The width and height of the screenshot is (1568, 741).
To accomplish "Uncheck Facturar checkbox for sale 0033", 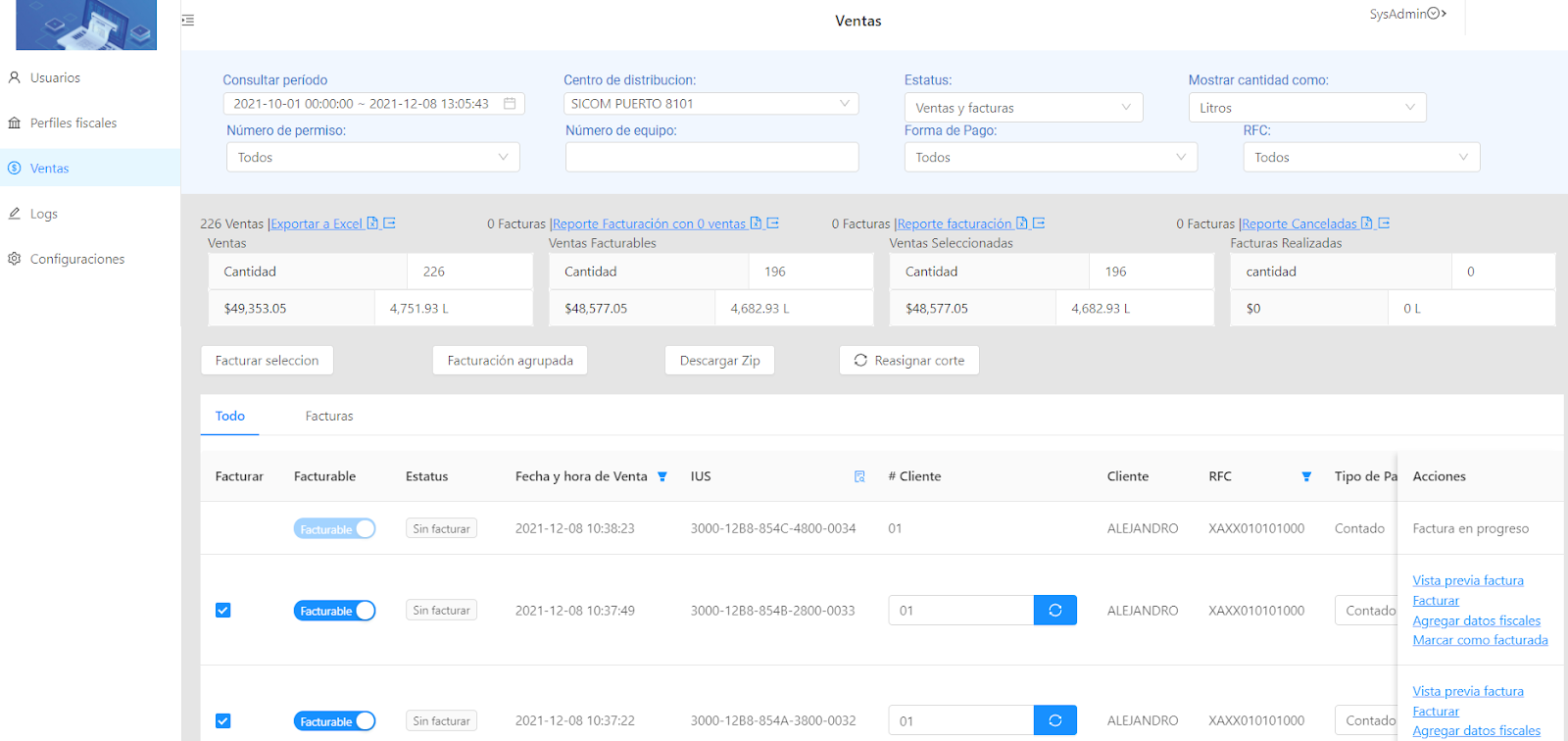I will 223,611.
